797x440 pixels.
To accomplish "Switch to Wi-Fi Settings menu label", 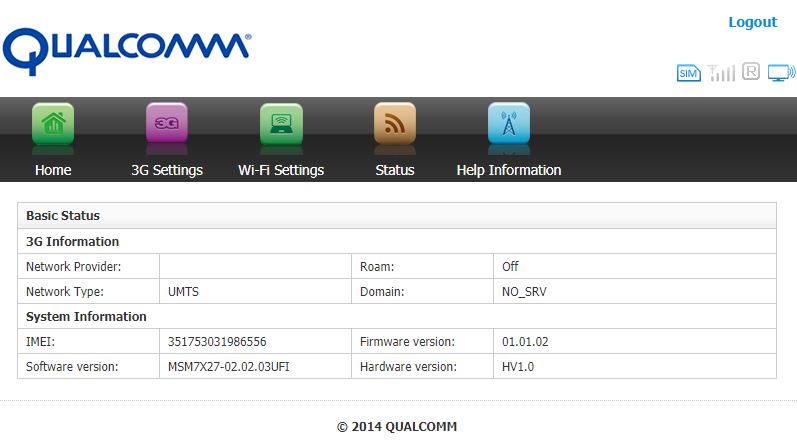I will coord(281,170).
